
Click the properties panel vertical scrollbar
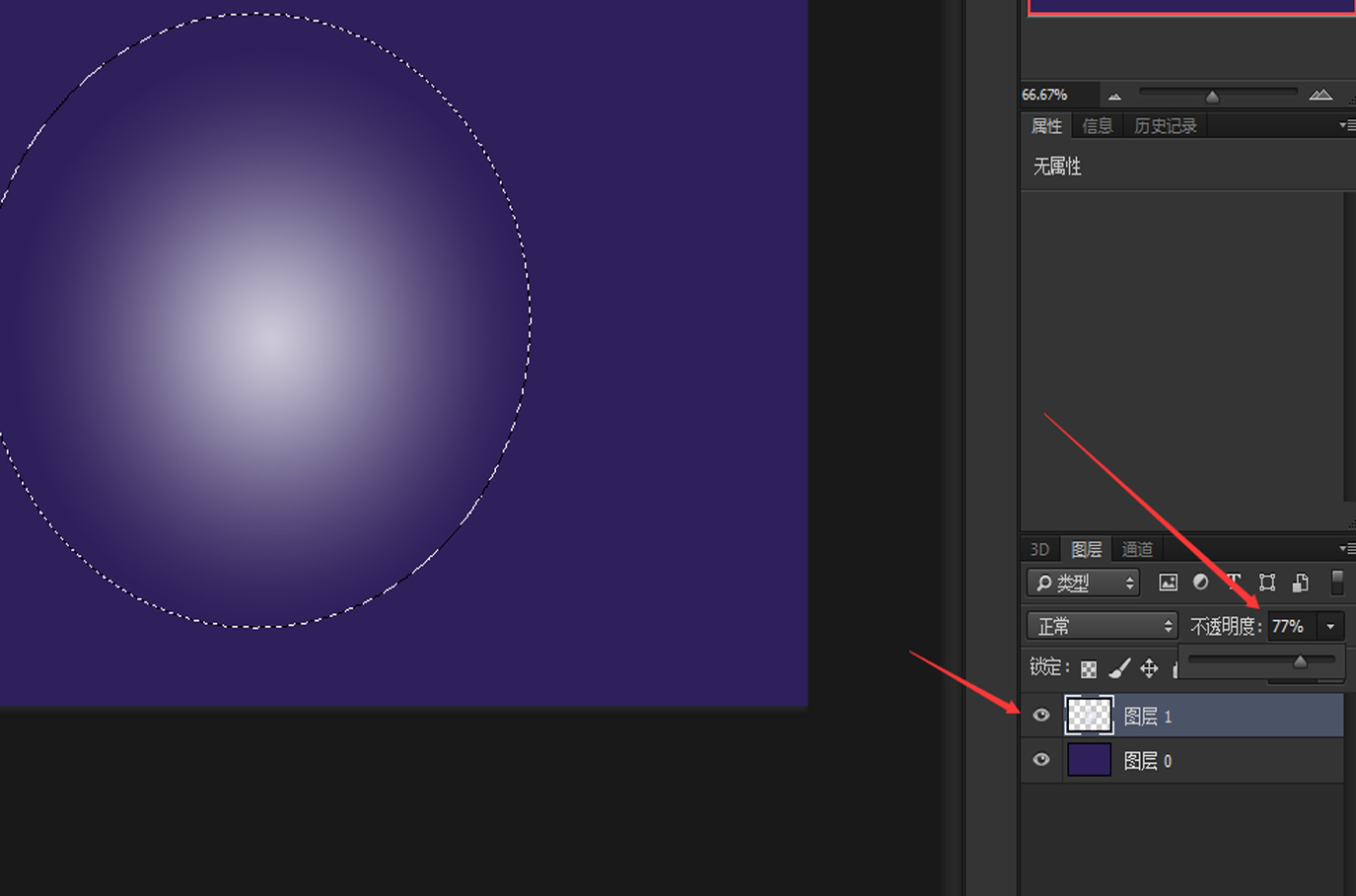coord(1349,345)
